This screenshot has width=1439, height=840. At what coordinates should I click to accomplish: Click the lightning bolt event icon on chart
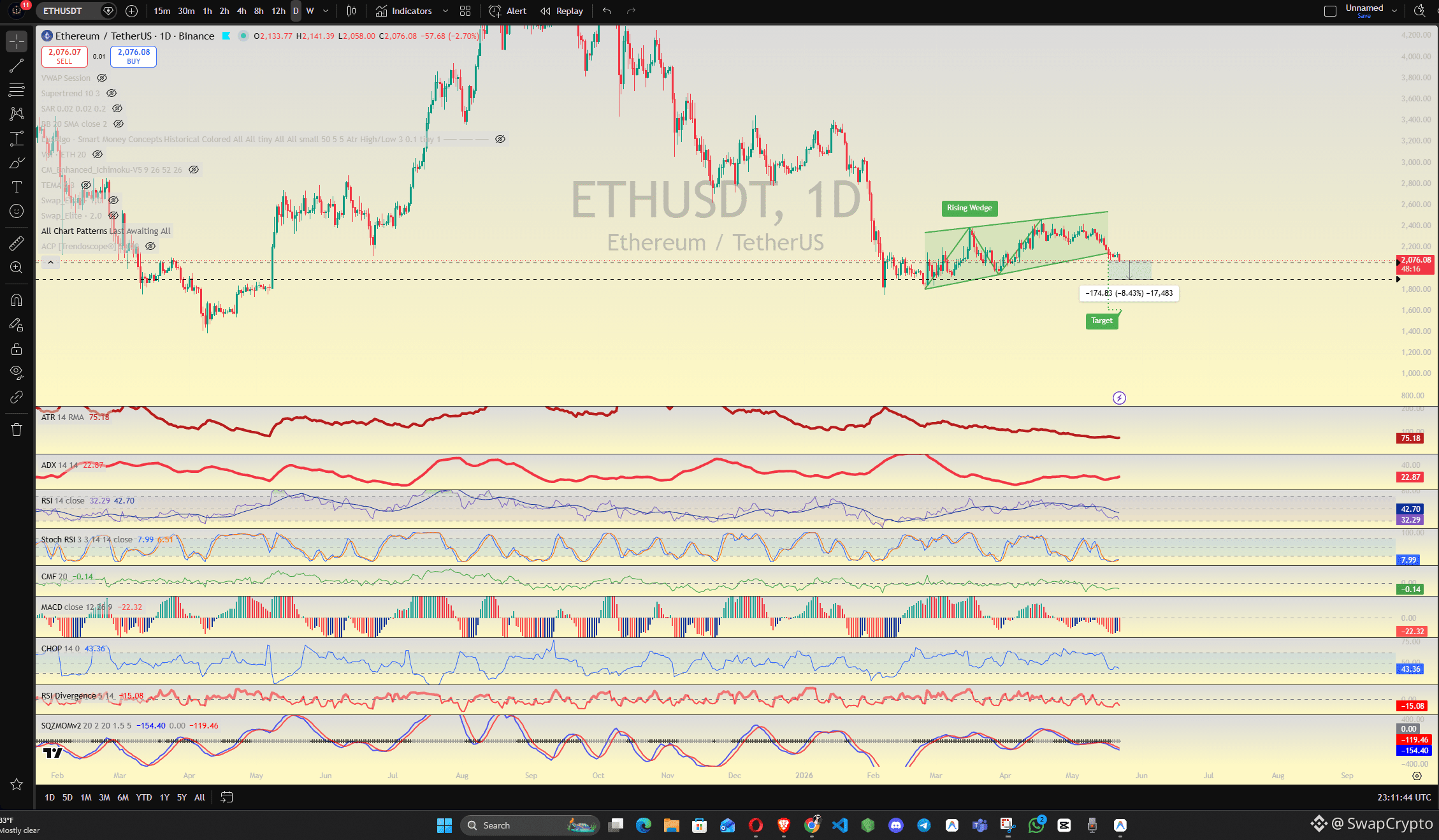[1119, 398]
